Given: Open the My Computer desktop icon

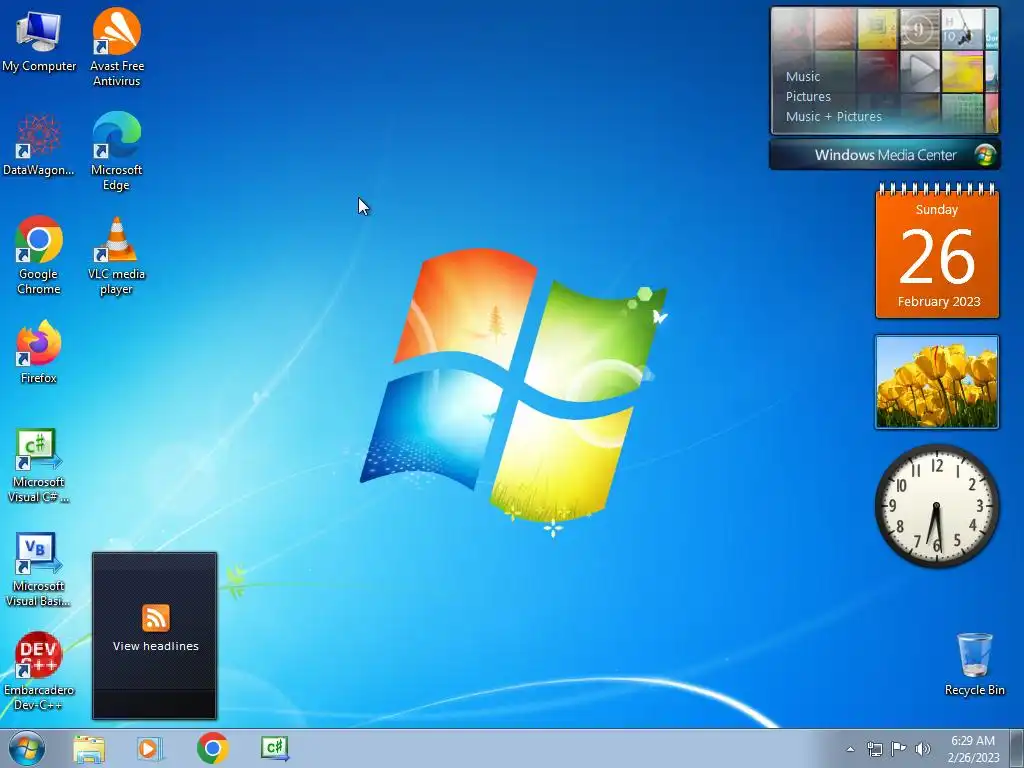Looking at the screenshot, I should pos(39,40).
